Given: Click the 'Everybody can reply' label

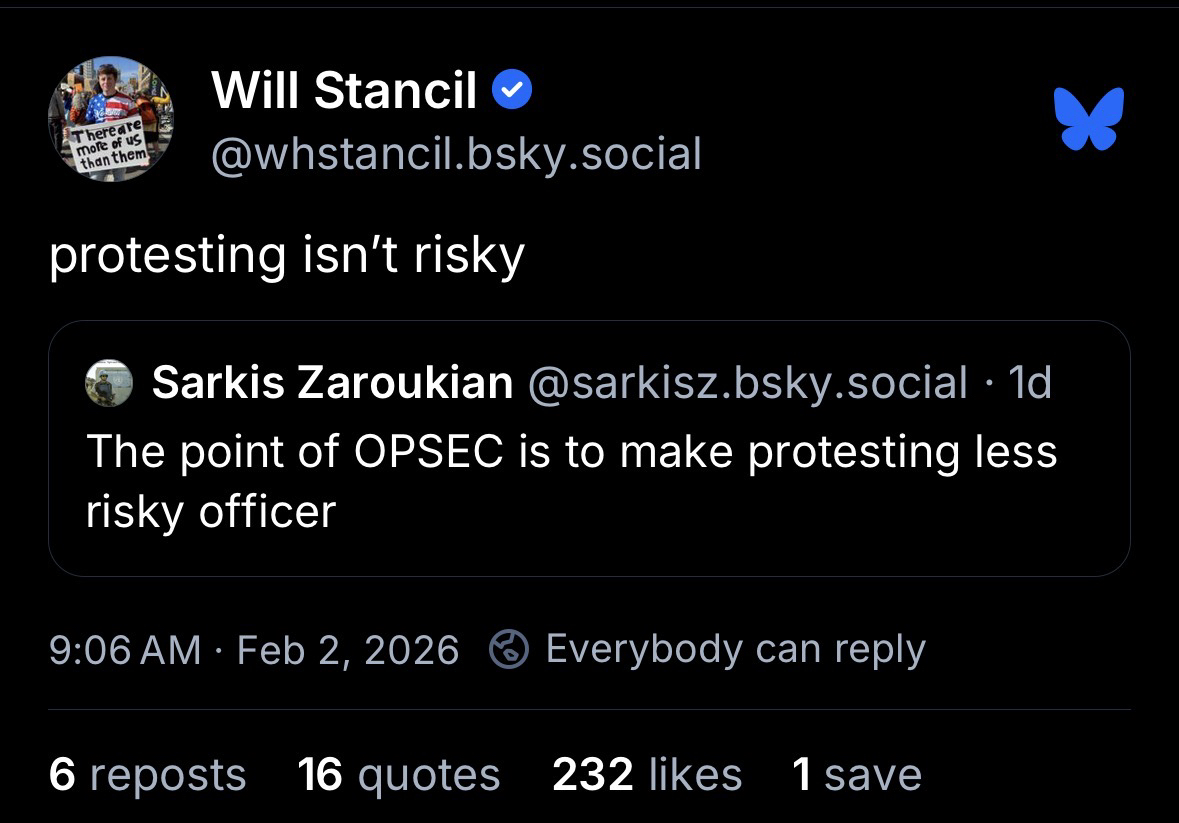Looking at the screenshot, I should click(735, 650).
